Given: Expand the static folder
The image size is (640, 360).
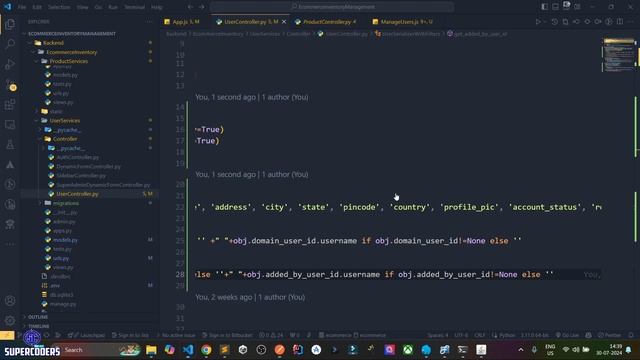Looking at the screenshot, I should point(56,111).
